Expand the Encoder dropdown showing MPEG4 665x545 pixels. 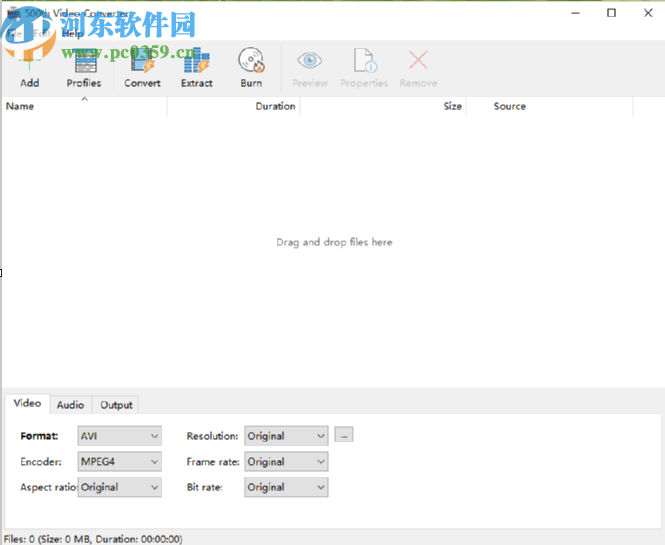pos(120,461)
